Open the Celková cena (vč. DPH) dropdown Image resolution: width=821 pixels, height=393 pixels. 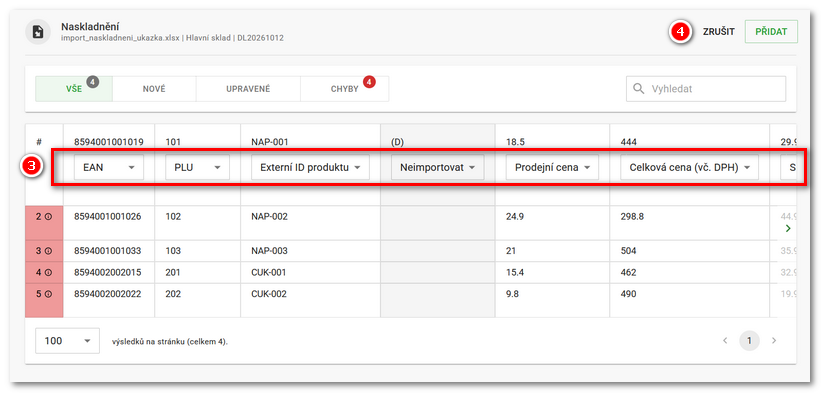coord(690,167)
